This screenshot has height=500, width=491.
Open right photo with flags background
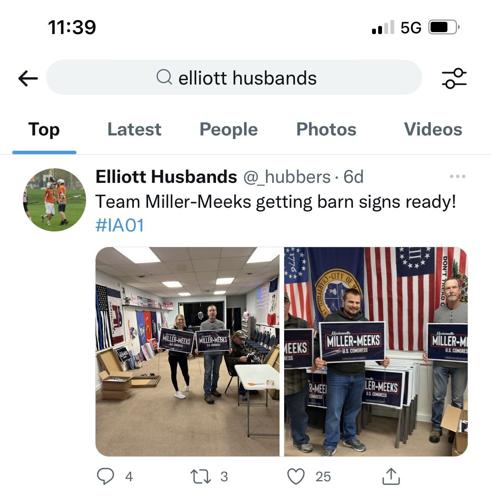click(x=376, y=351)
